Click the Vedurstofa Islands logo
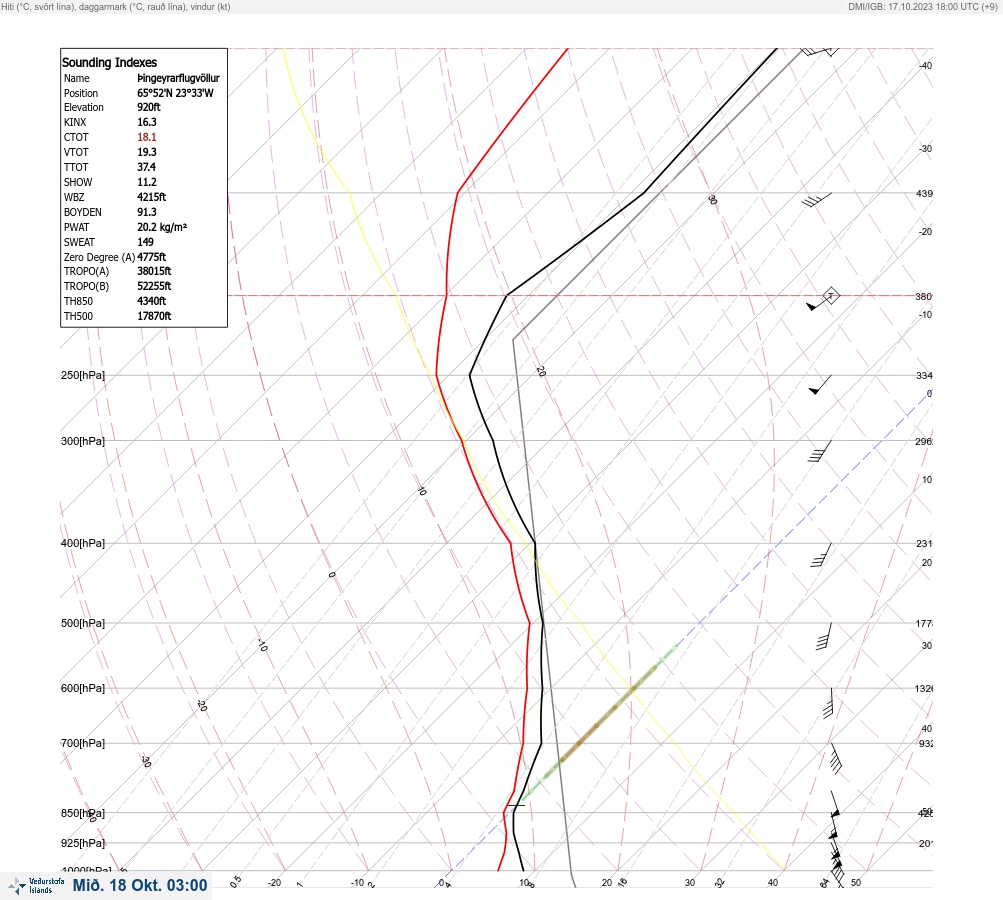This screenshot has height=900, width=1003. pyautogui.click(x=36, y=886)
